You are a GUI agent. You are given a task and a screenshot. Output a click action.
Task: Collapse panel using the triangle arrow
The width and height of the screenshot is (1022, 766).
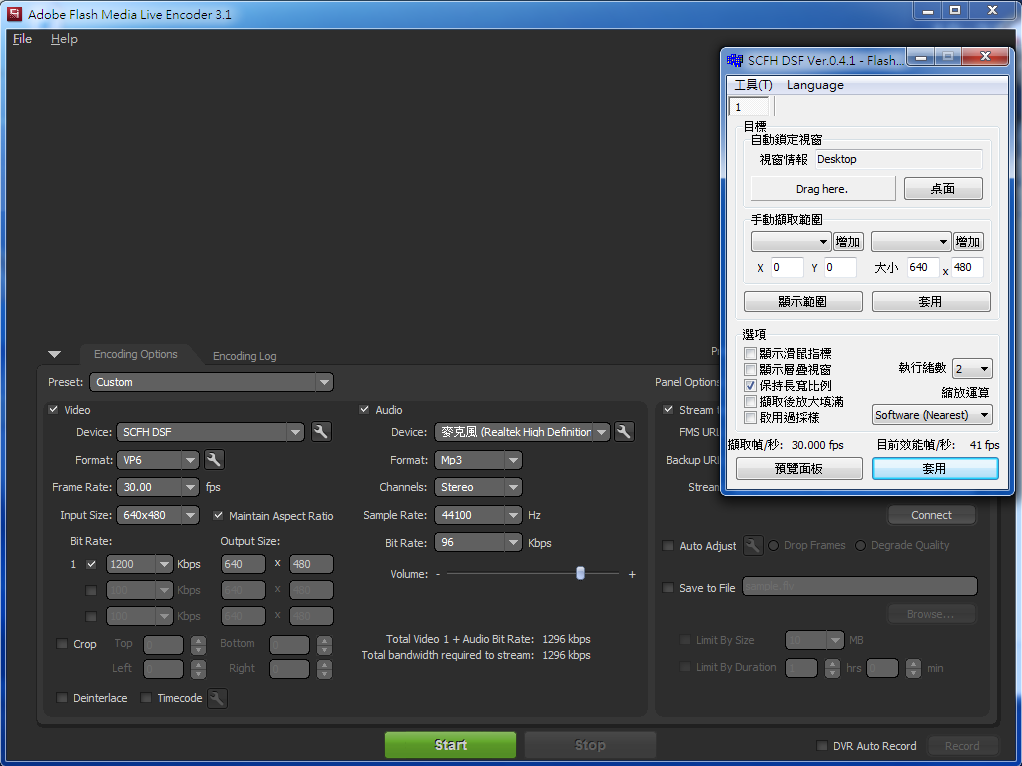(x=55, y=355)
